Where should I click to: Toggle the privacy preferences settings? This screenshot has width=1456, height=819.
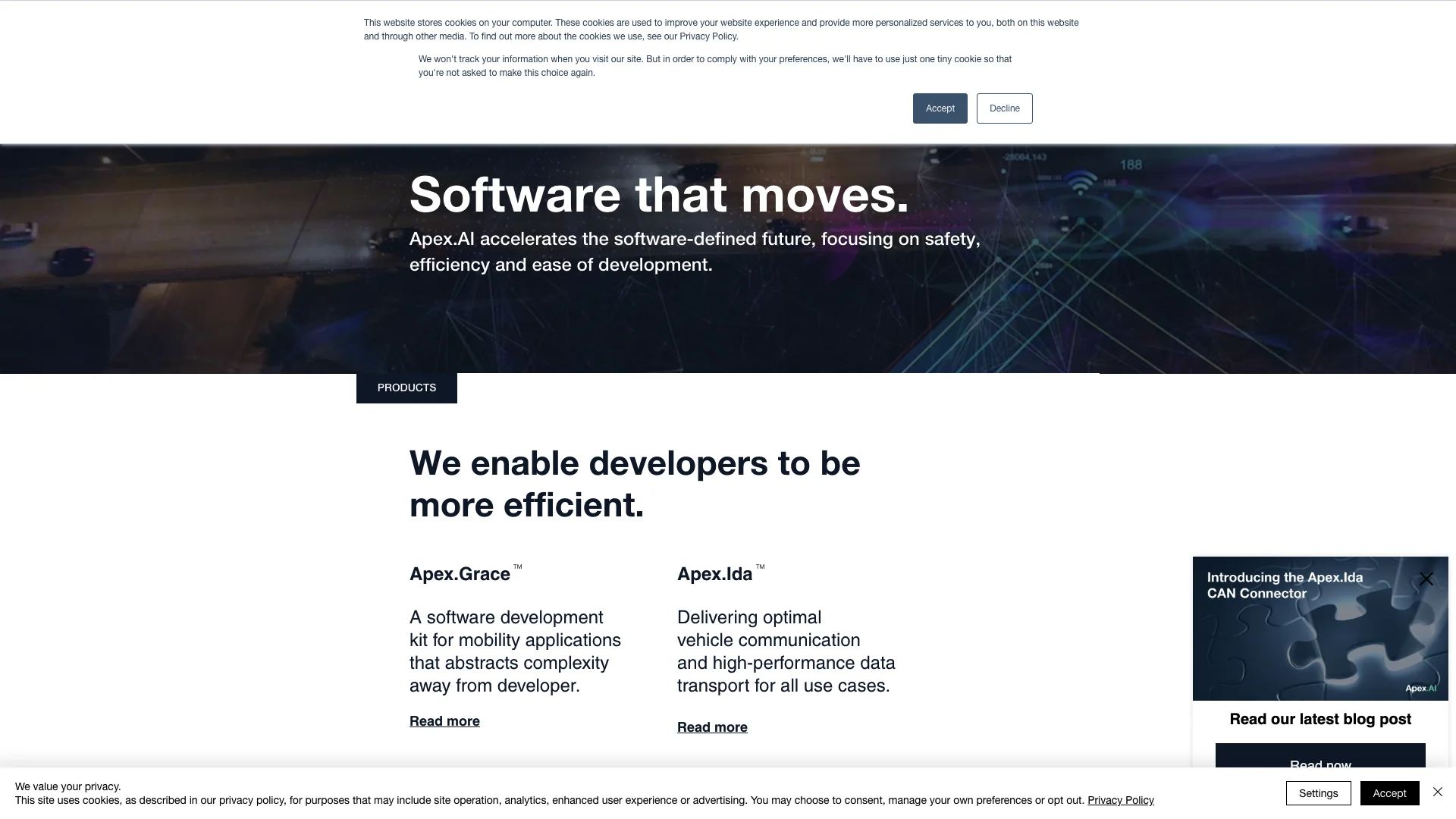[1318, 793]
